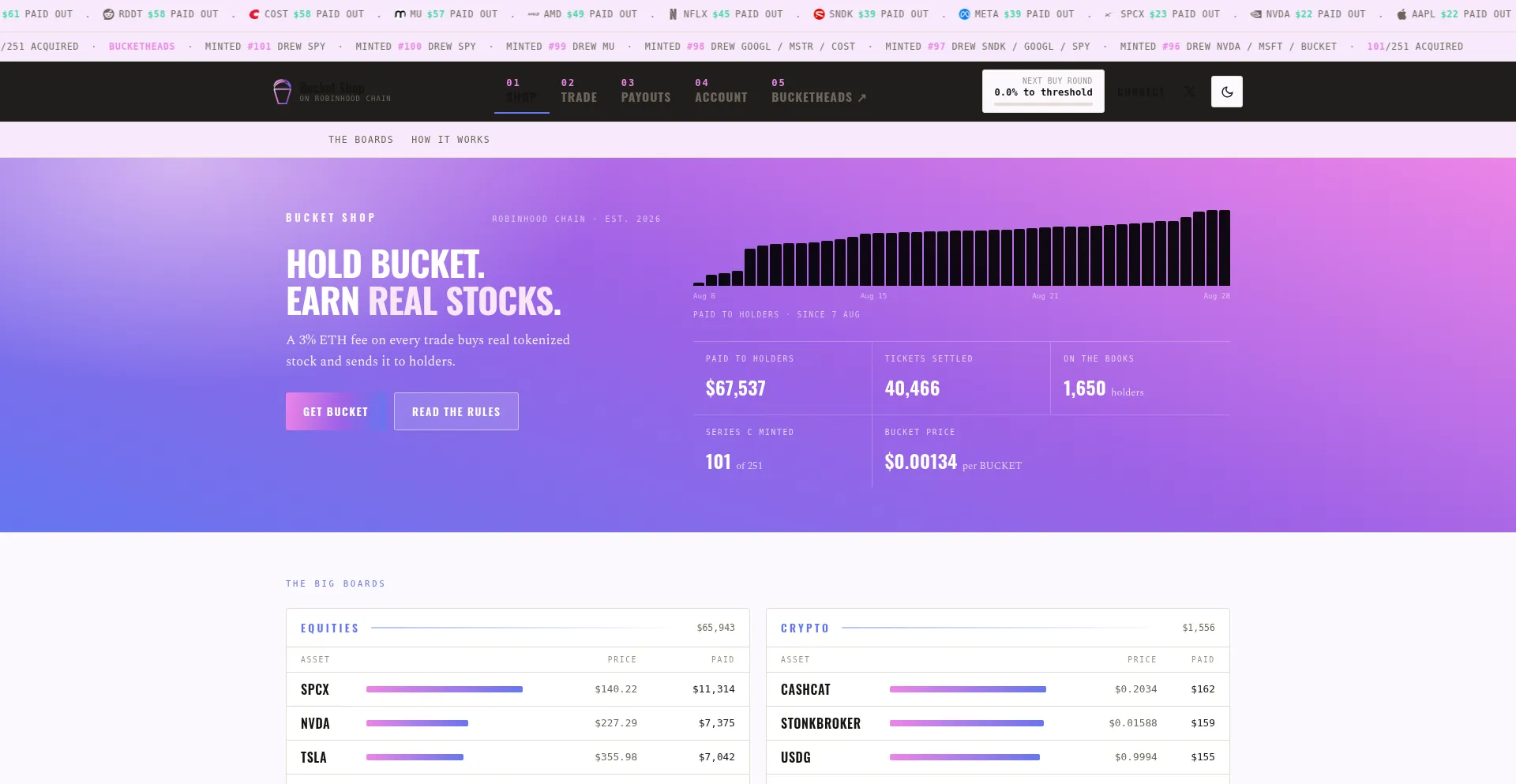The width and height of the screenshot is (1516, 784).
Task: Click the equities total $65,943
Action: [x=715, y=628]
